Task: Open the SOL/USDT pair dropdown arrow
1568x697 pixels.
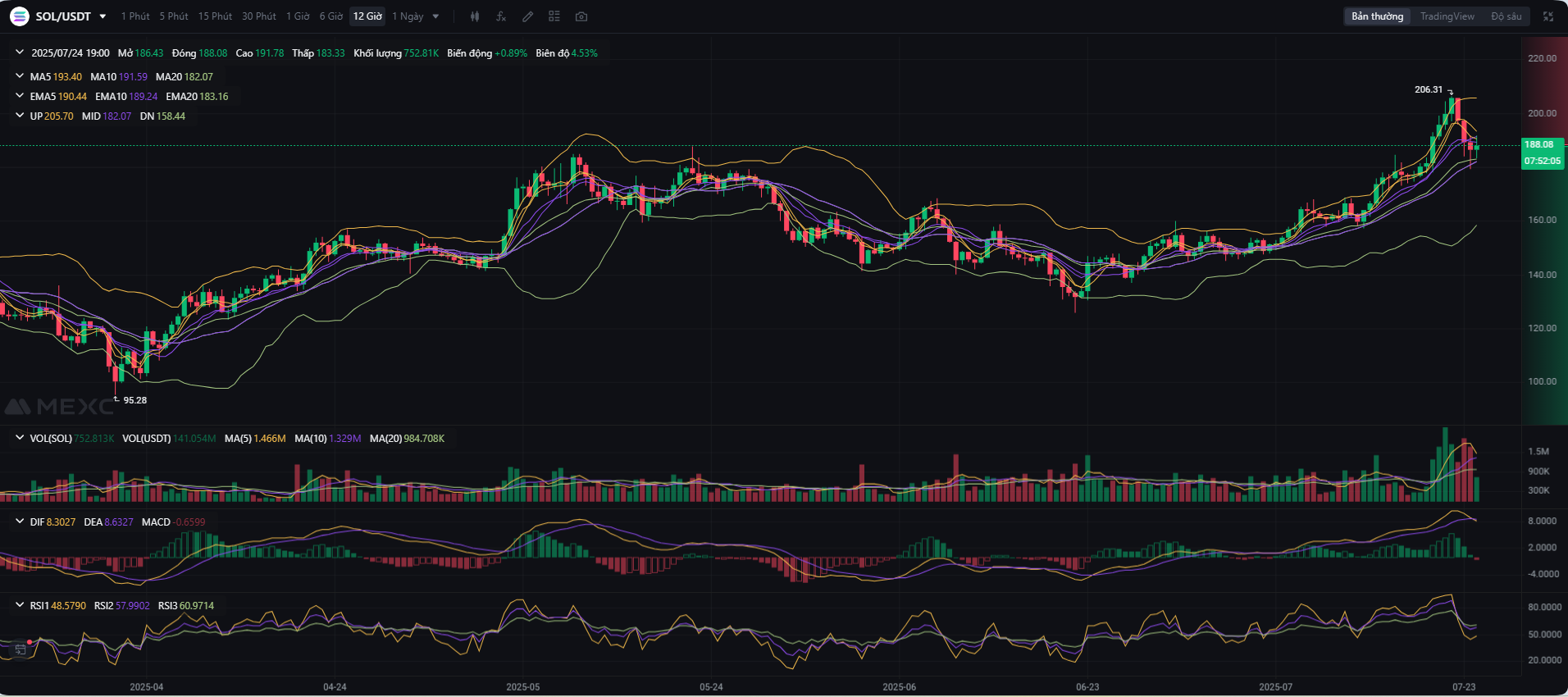Action: point(103,16)
